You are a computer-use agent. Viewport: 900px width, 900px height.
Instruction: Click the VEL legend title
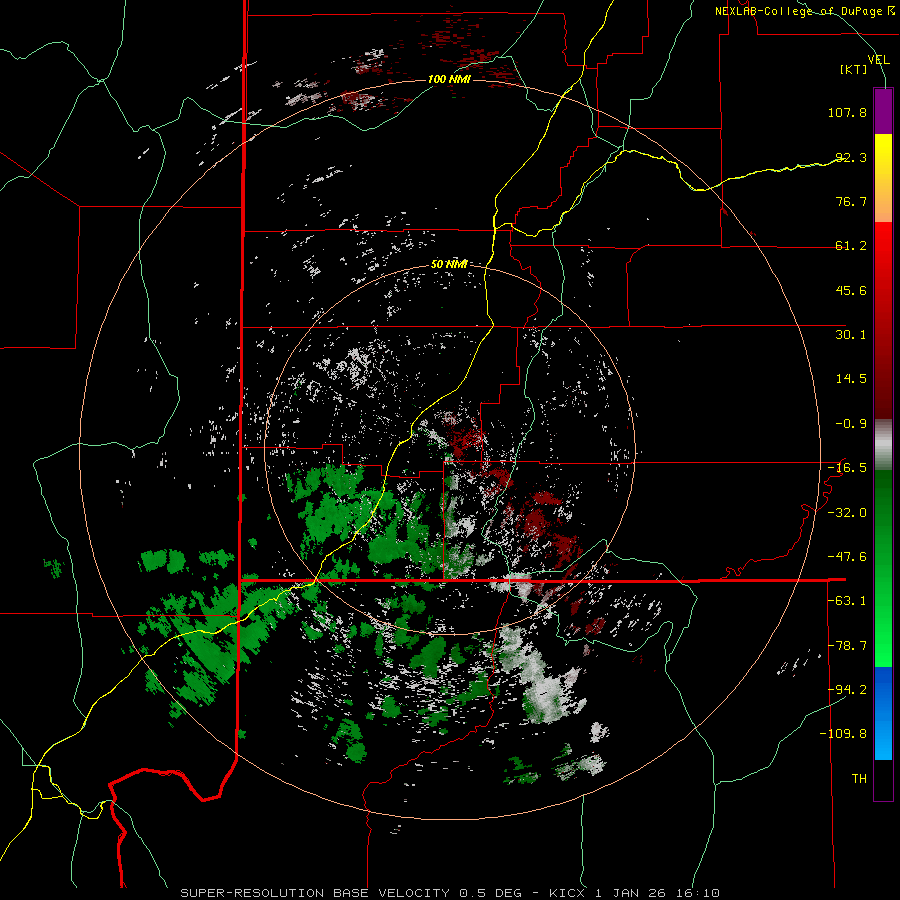click(878, 60)
